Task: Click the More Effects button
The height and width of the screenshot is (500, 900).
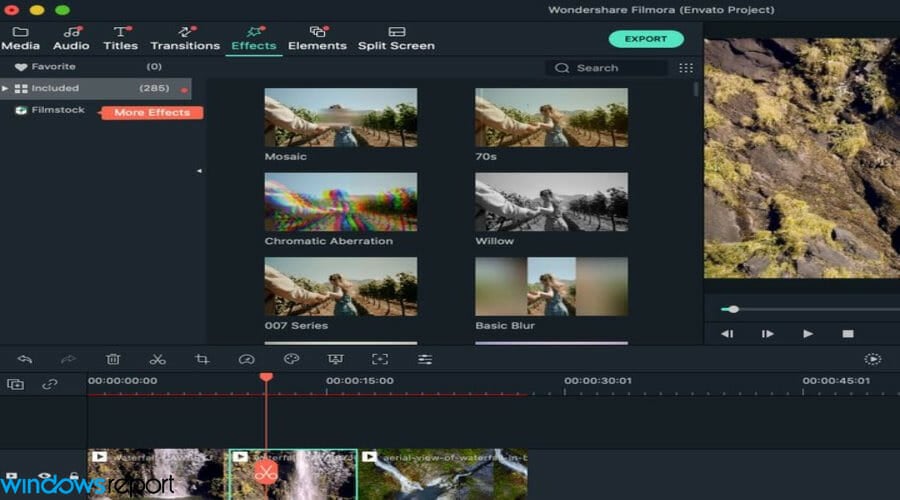Action: [x=152, y=113]
